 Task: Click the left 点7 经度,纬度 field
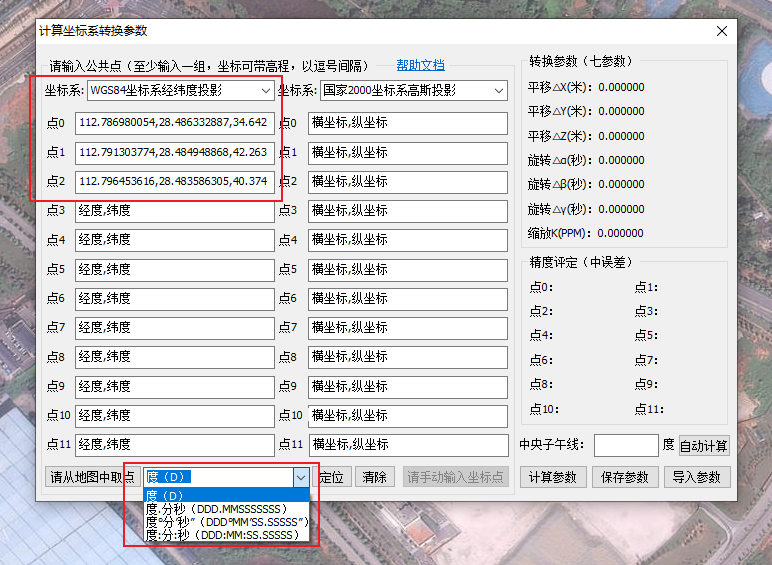tap(175, 328)
